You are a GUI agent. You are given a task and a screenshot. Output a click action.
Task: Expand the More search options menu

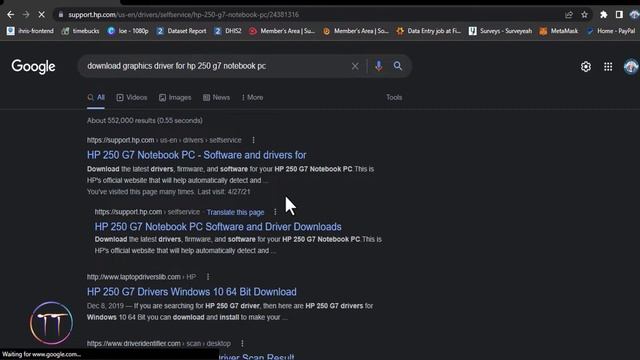point(252,98)
